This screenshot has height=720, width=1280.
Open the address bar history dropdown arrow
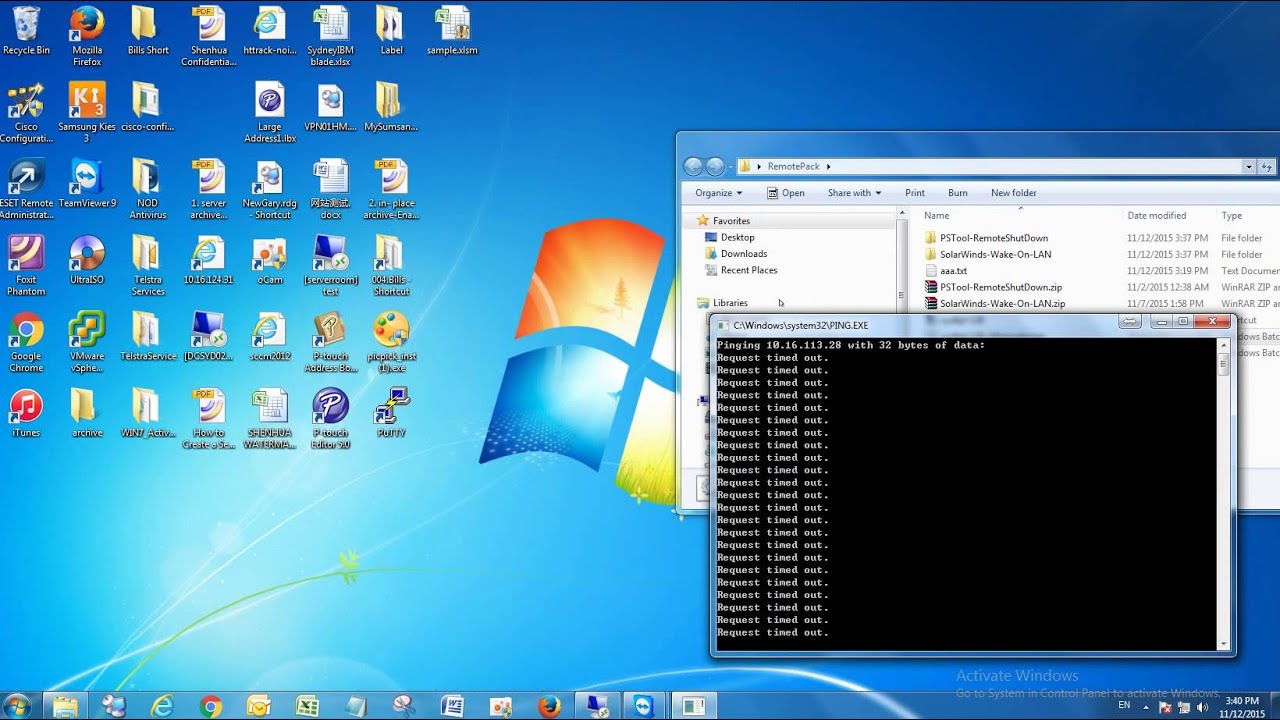[1248, 166]
